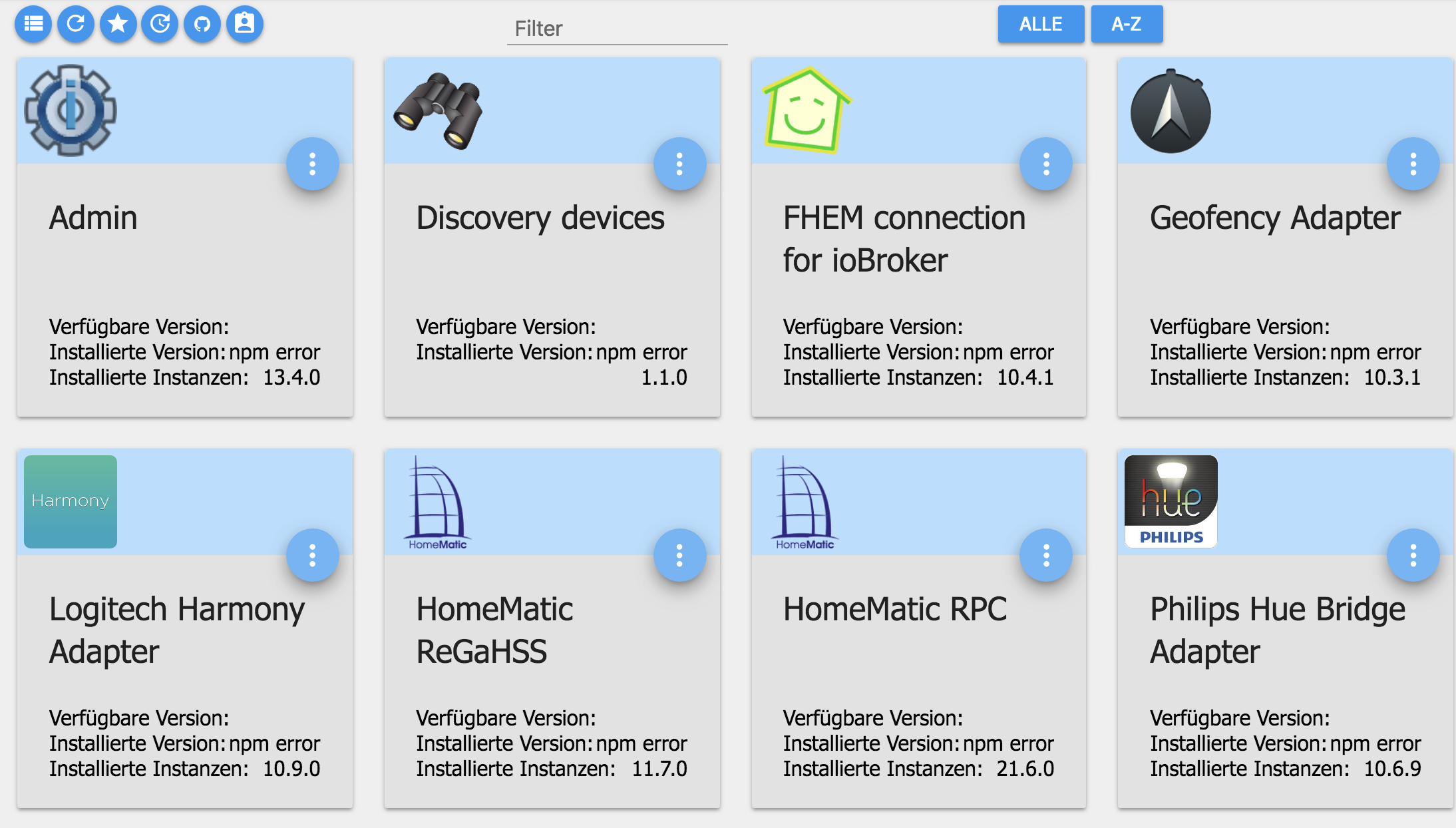Click the Admin gear logo

71,110
